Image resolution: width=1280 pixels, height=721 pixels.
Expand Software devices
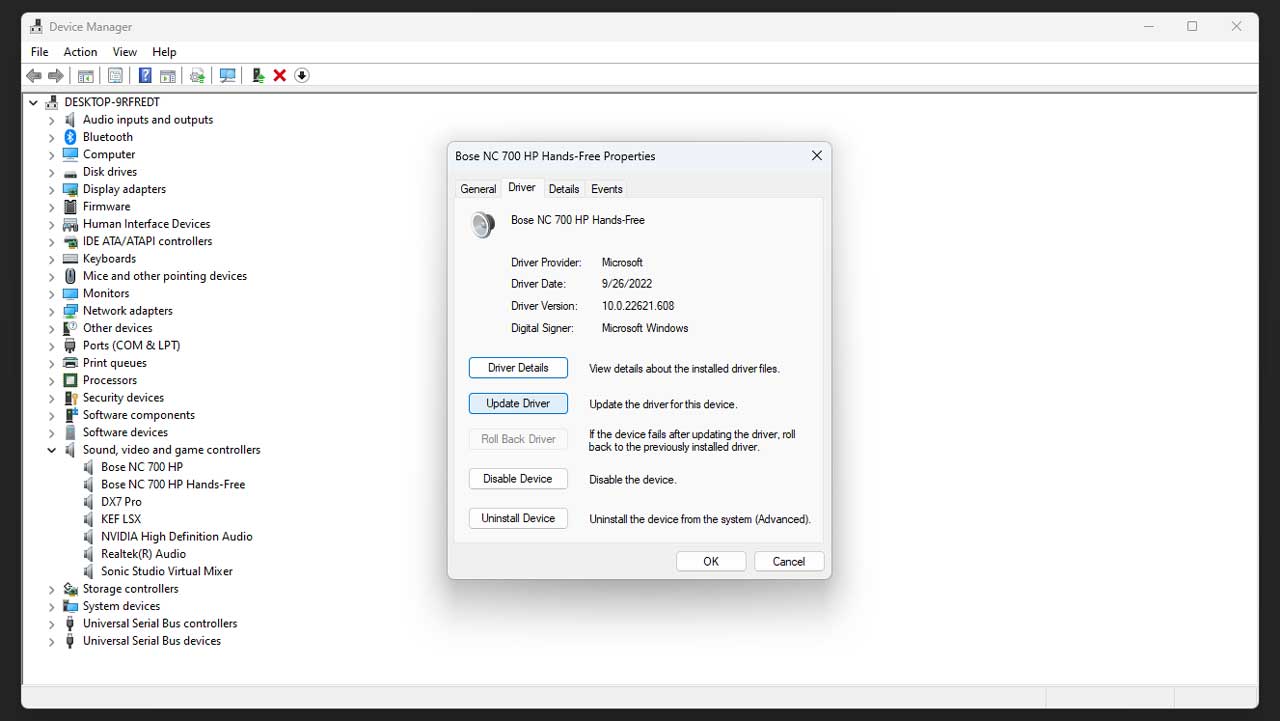point(52,433)
